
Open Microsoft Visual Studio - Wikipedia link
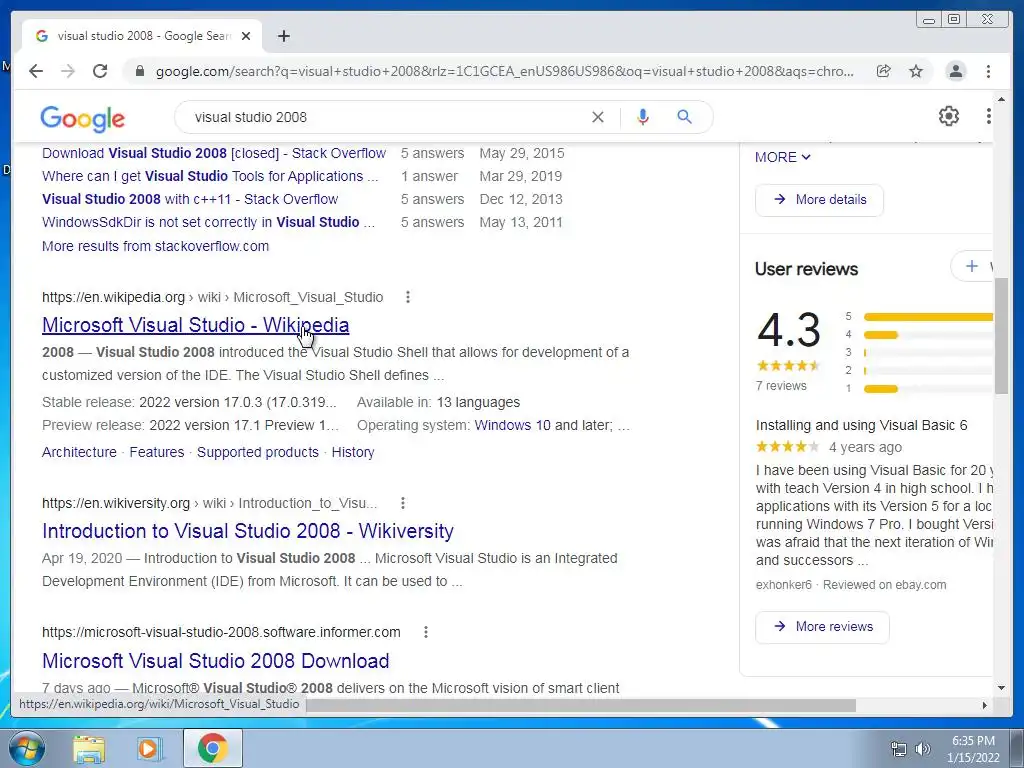[195, 325]
